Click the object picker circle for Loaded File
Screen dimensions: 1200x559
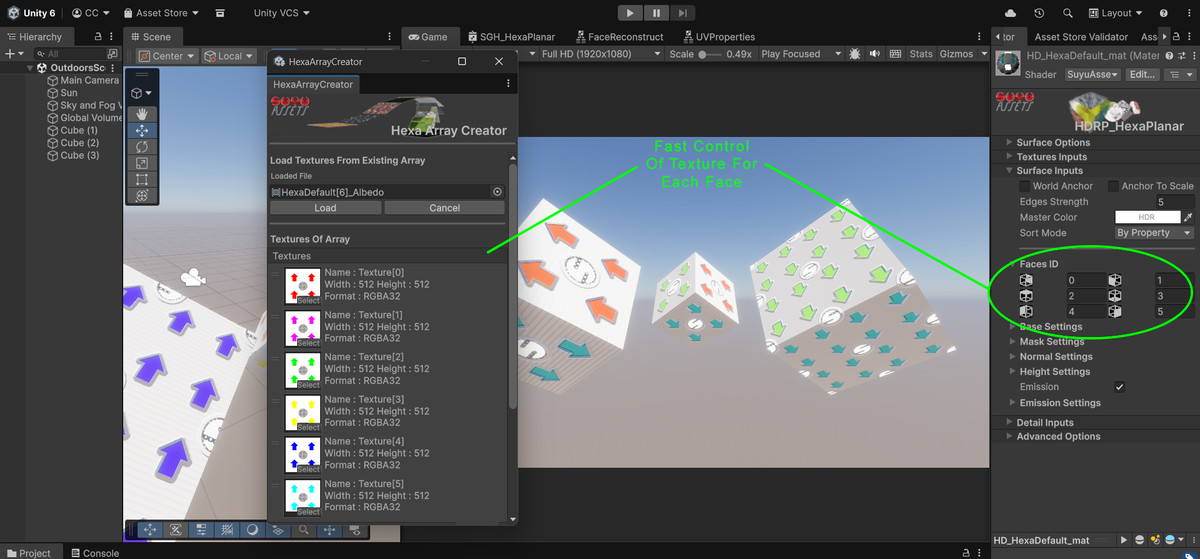(x=497, y=191)
